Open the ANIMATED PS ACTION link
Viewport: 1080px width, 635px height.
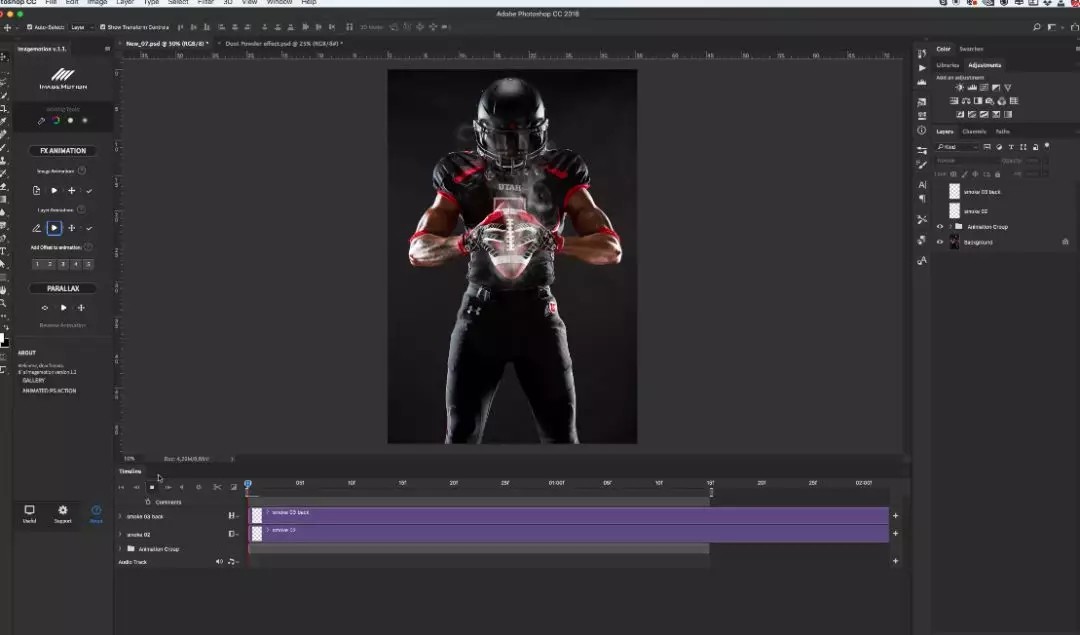(x=50, y=391)
